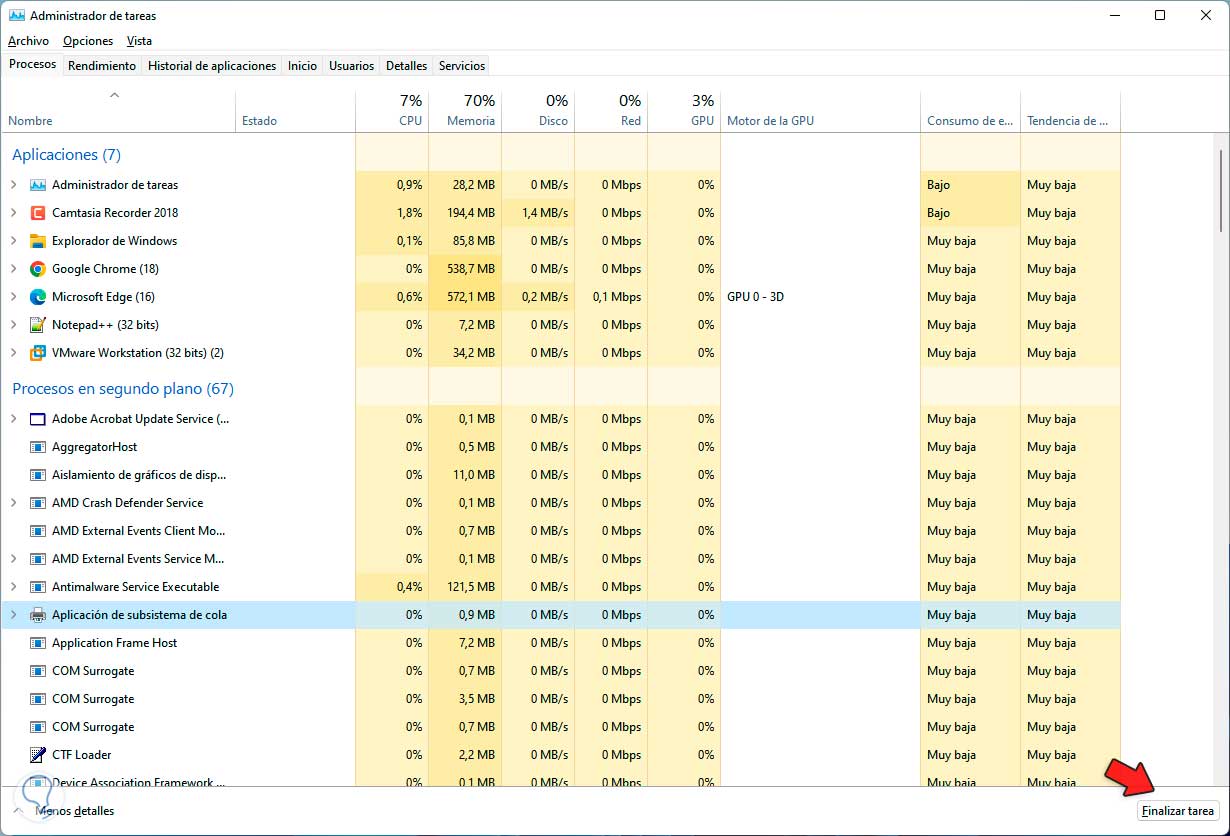Select the Application Frame Host row
This screenshot has height=836, width=1230.
[x=114, y=643]
